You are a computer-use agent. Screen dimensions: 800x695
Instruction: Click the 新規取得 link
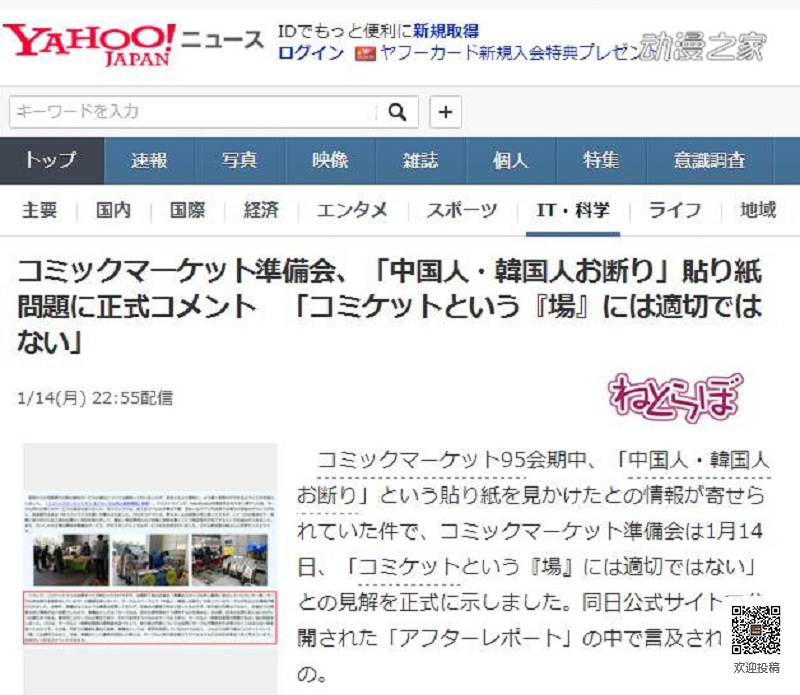click(446, 31)
